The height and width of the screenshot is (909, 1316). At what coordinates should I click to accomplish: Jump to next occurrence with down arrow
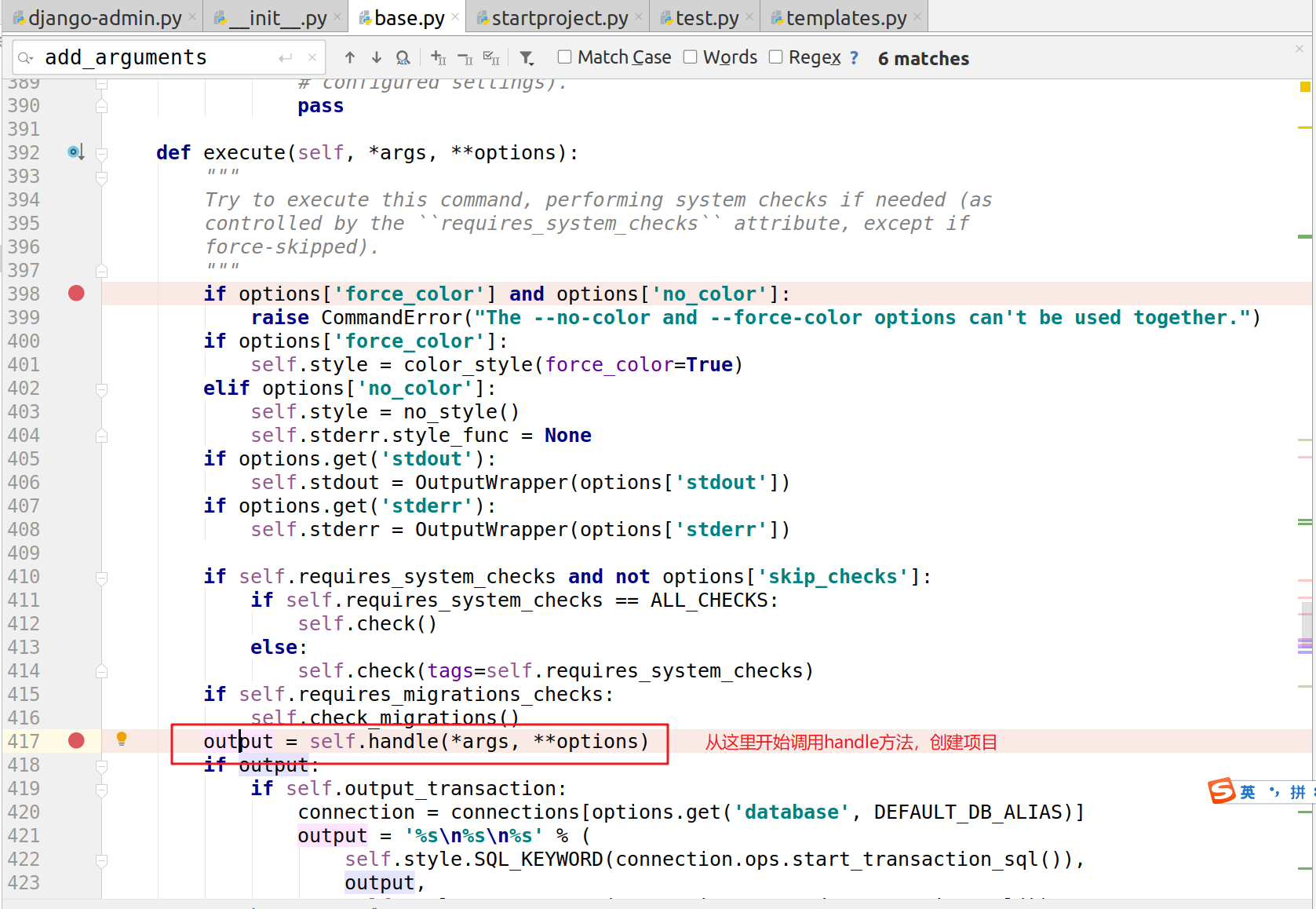point(377,57)
